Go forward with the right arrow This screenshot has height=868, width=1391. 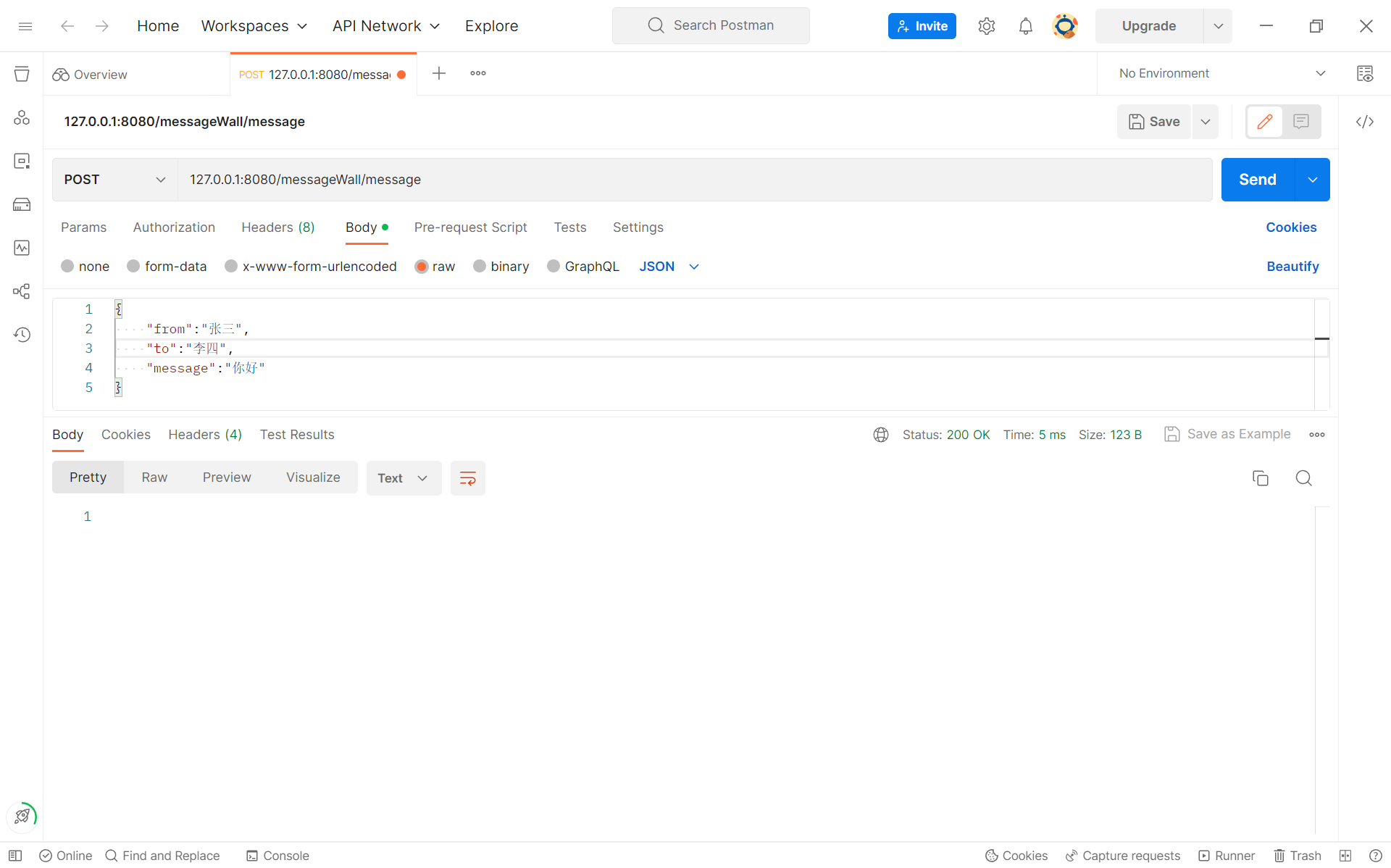coord(102,26)
